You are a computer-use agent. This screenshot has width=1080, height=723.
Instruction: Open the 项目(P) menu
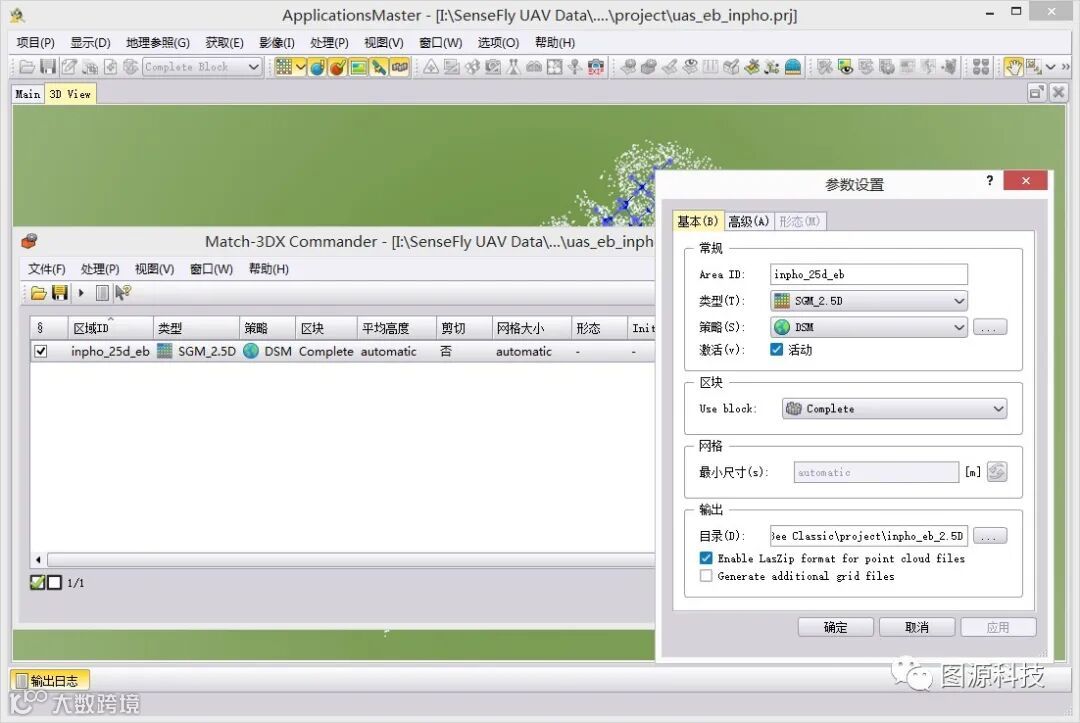pyautogui.click(x=35, y=43)
